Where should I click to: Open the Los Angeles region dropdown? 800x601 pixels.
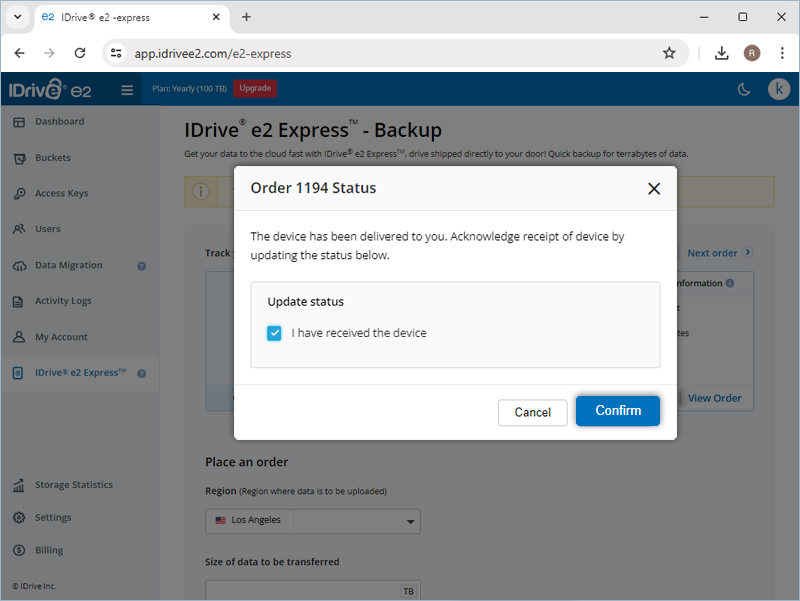pos(313,521)
